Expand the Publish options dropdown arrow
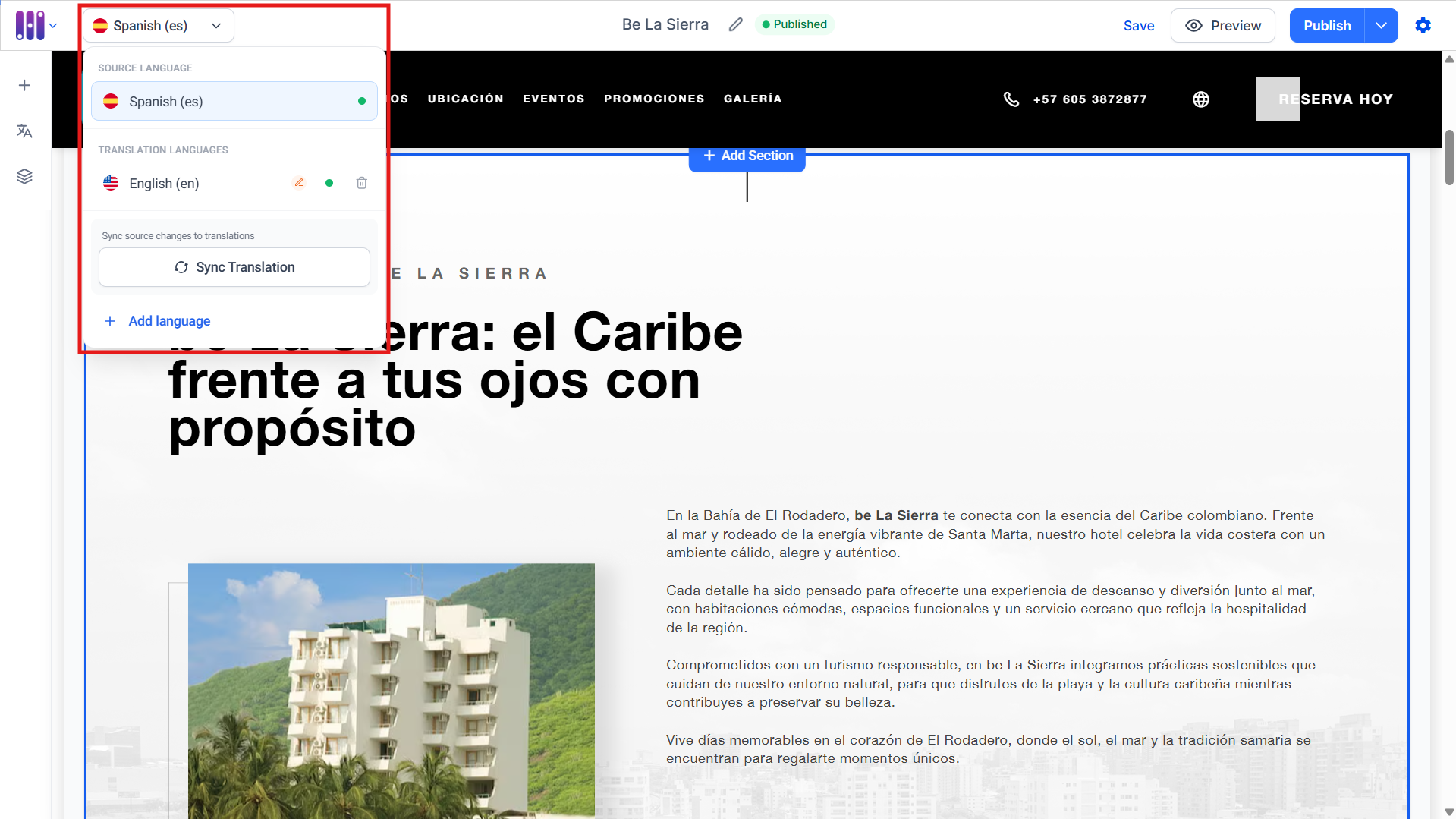This screenshot has height=819, width=1456. 1381,26
